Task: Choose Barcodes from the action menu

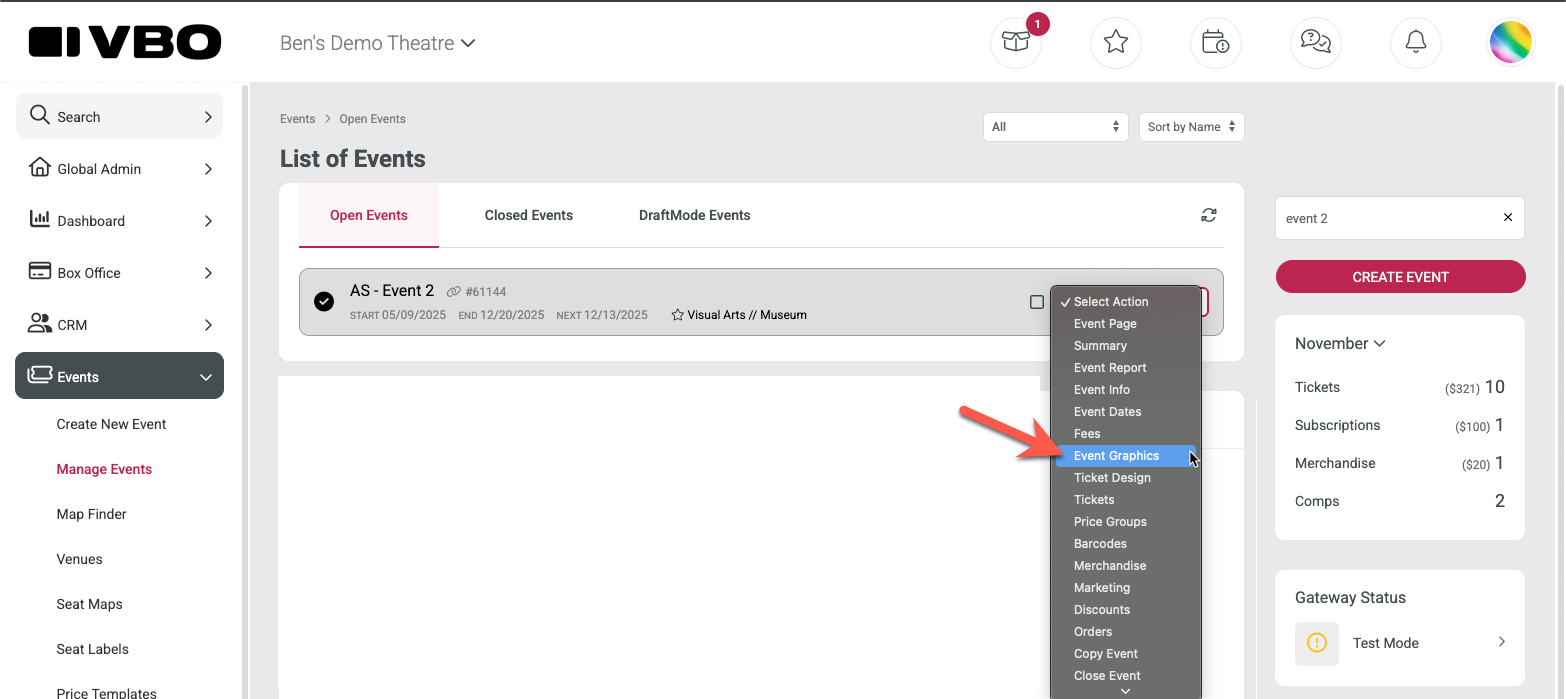Action: 1125,544
